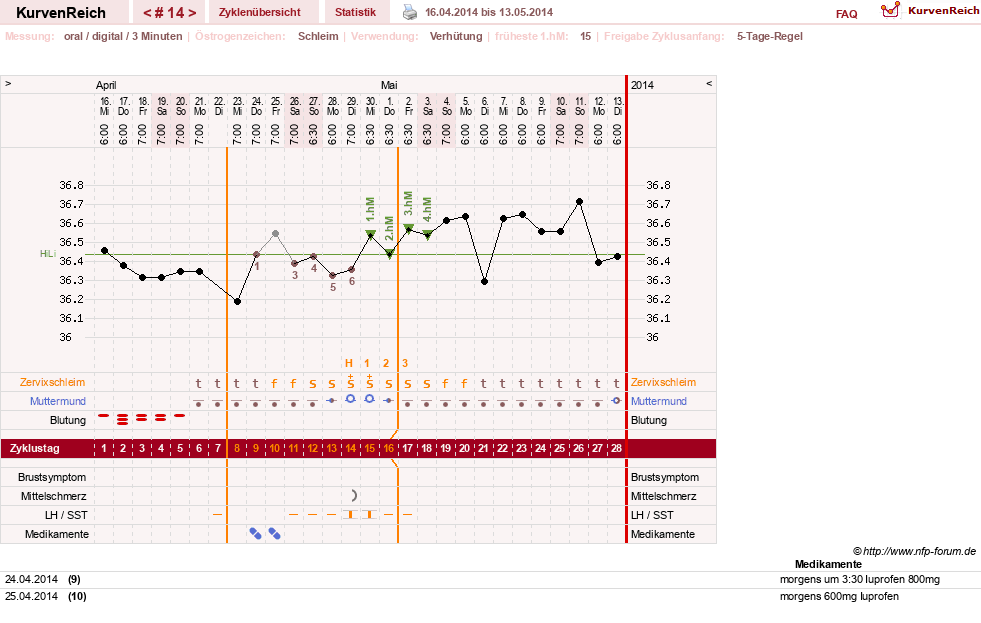
Task: Click the 'oral / digital / 3 Minuten' measurement value
Action: point(123,36)
